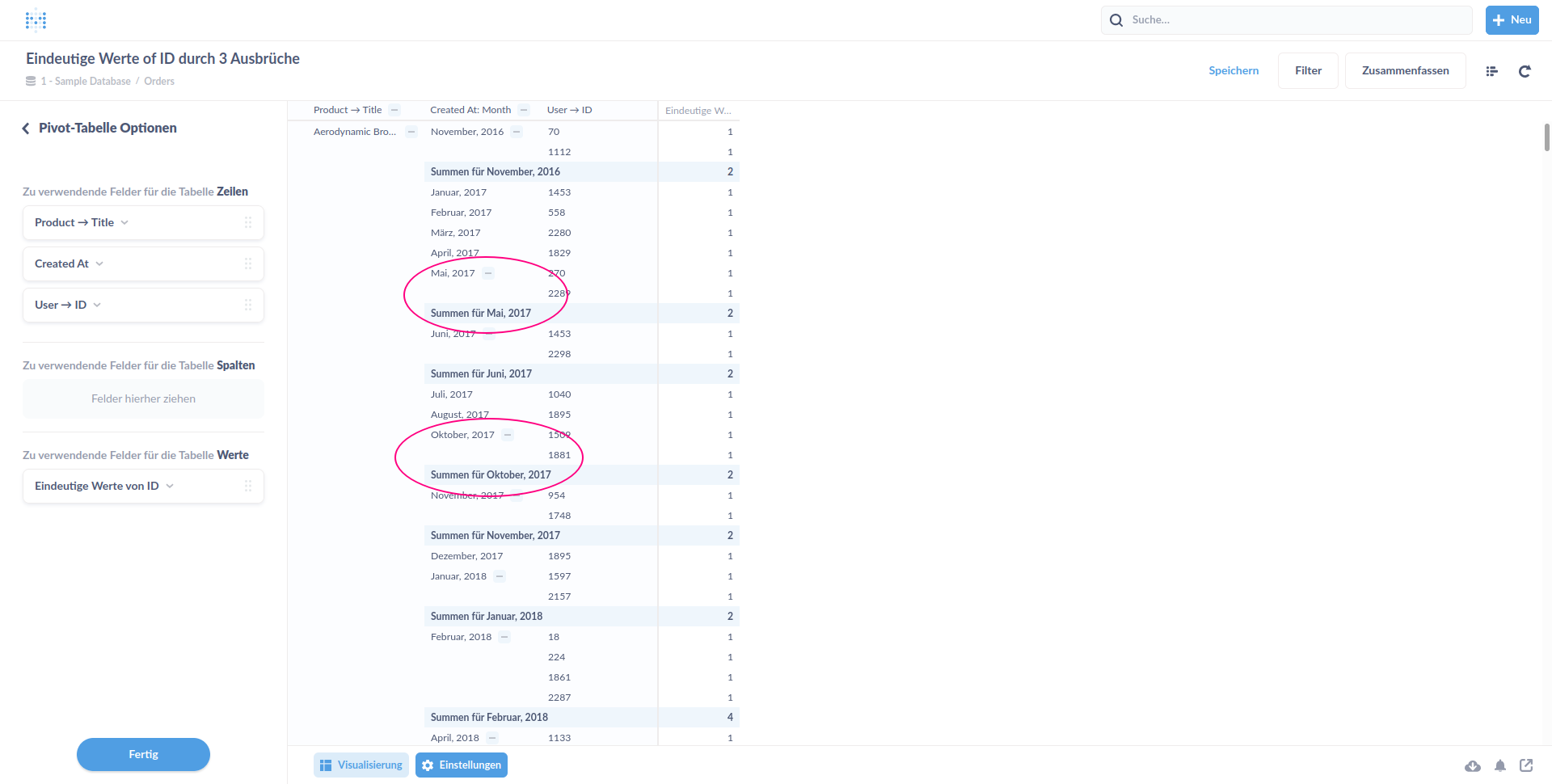This screenshot has height=784, width=1552.
Task: Collapse the Product → Title column
Action: coord(394,110)
